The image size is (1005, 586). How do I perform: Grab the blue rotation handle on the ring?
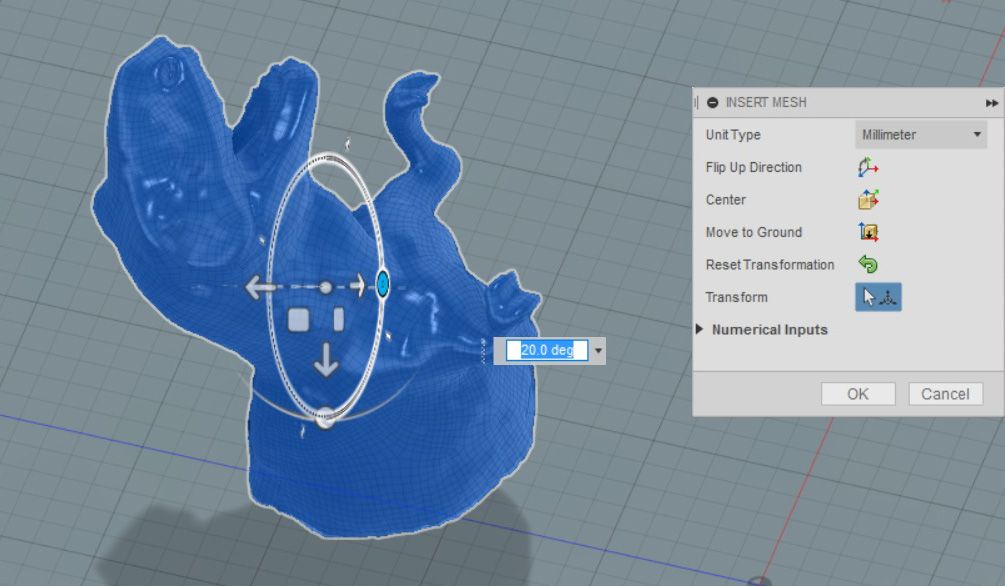(x=383, y=283)
